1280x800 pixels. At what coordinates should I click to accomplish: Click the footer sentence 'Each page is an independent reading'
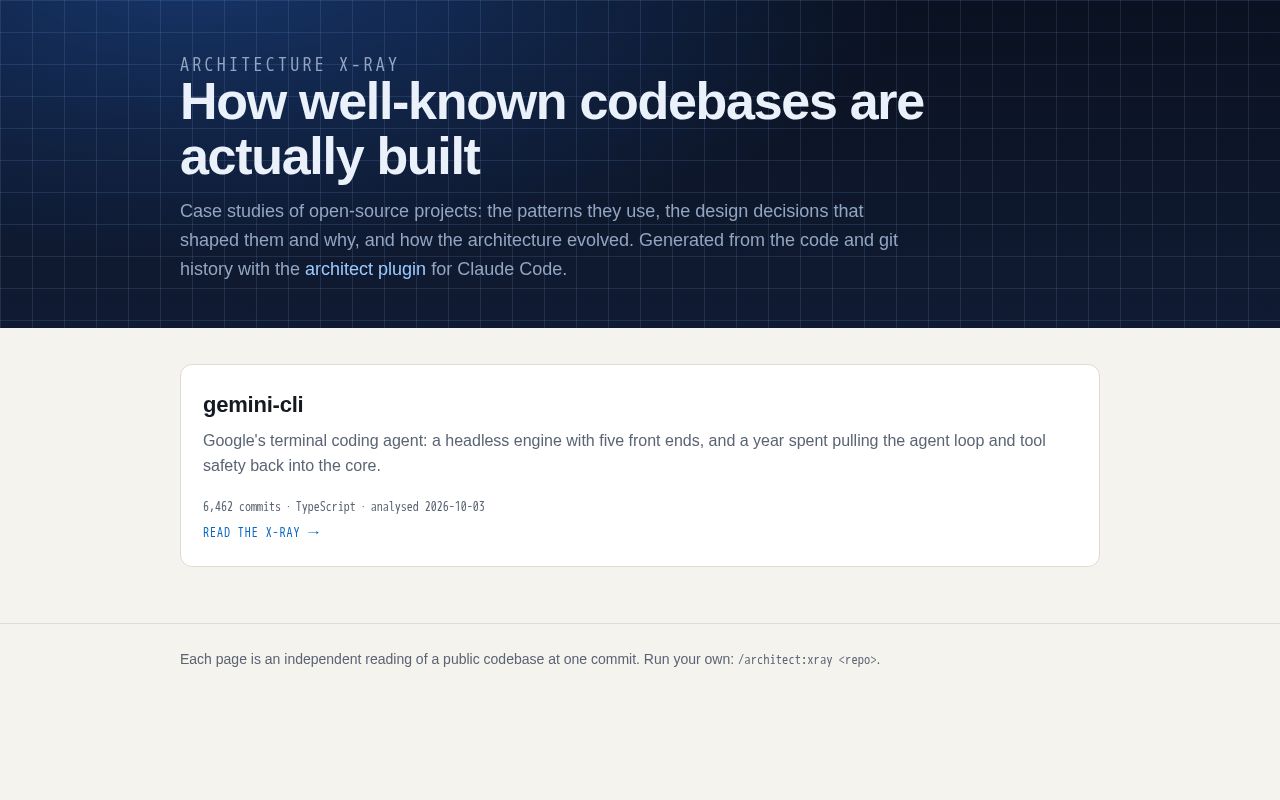[x=530, y=659]
